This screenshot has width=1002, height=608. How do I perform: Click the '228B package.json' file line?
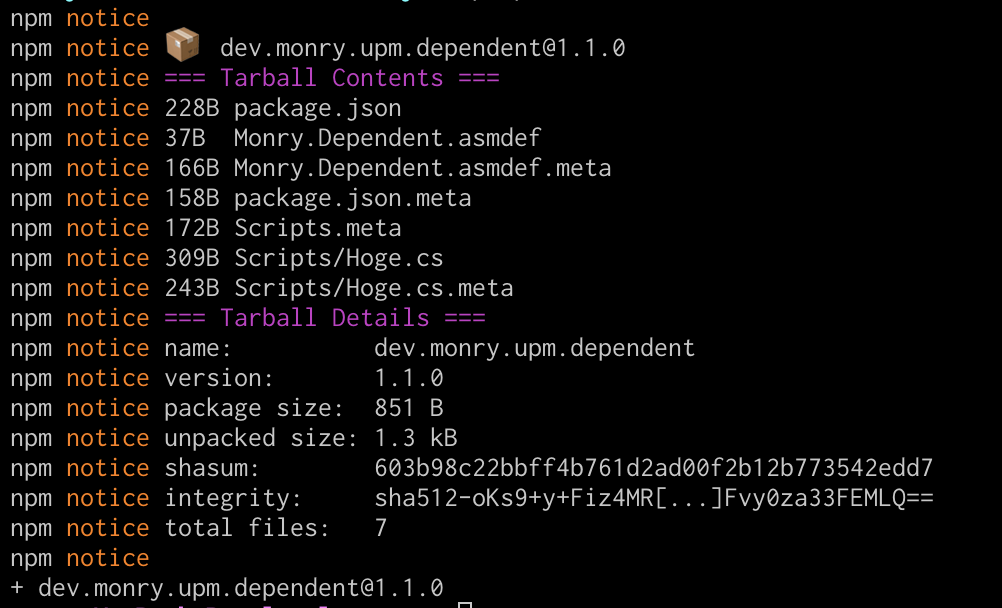[283, 108]
